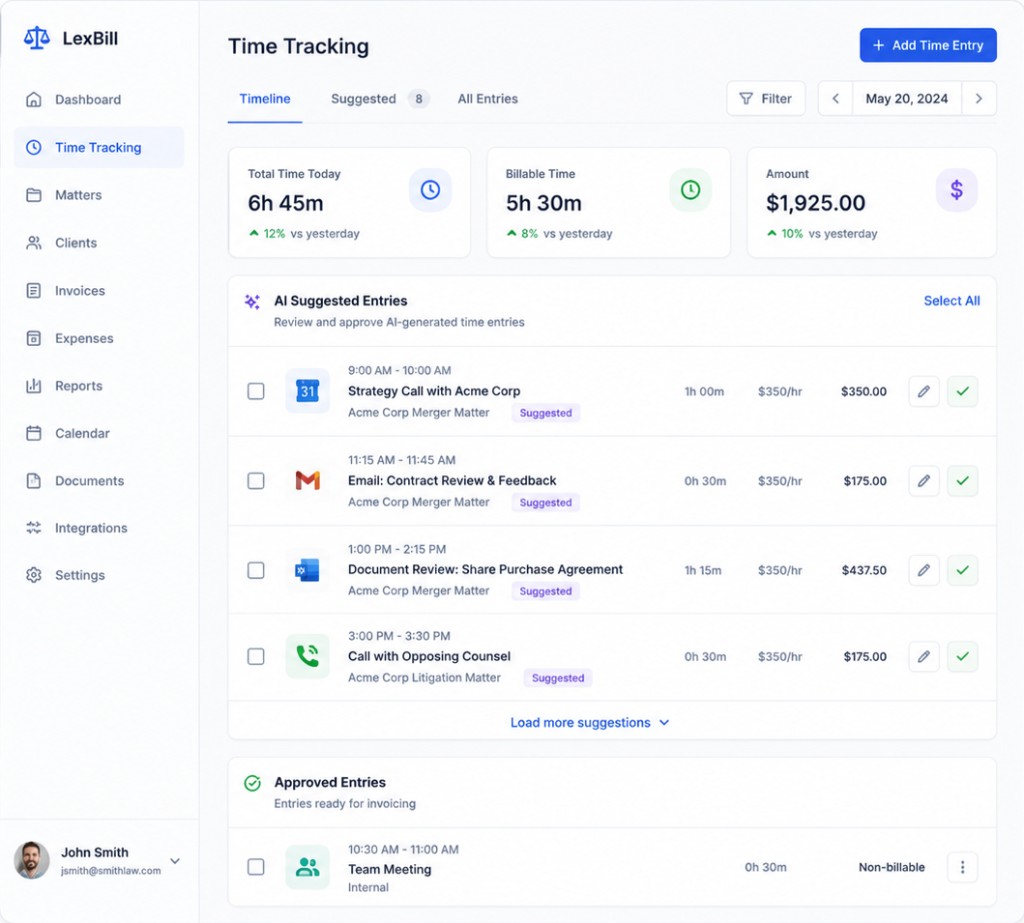The image size is (1024, 923).
Task: Click the AI sparkle icon beside AI Suggested Entries
Action: (252, 301)
